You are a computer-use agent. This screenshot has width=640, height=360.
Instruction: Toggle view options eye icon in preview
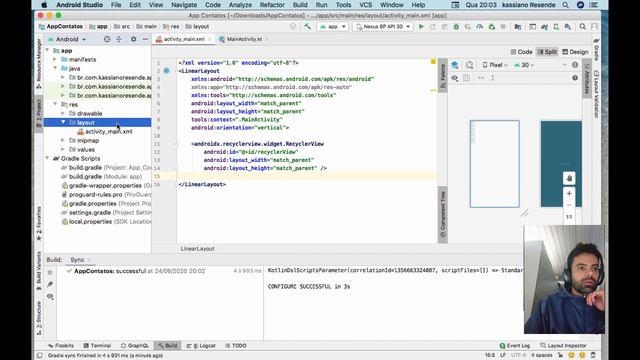click(x=455, y=78)
